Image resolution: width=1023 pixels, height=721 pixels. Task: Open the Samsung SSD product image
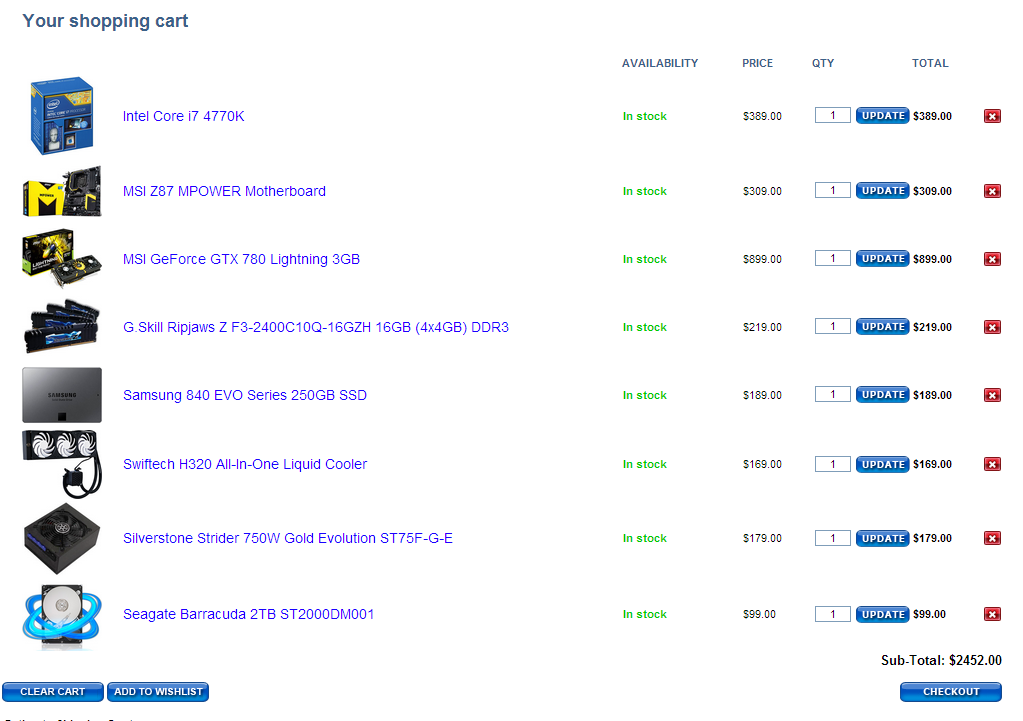(62, 395)
